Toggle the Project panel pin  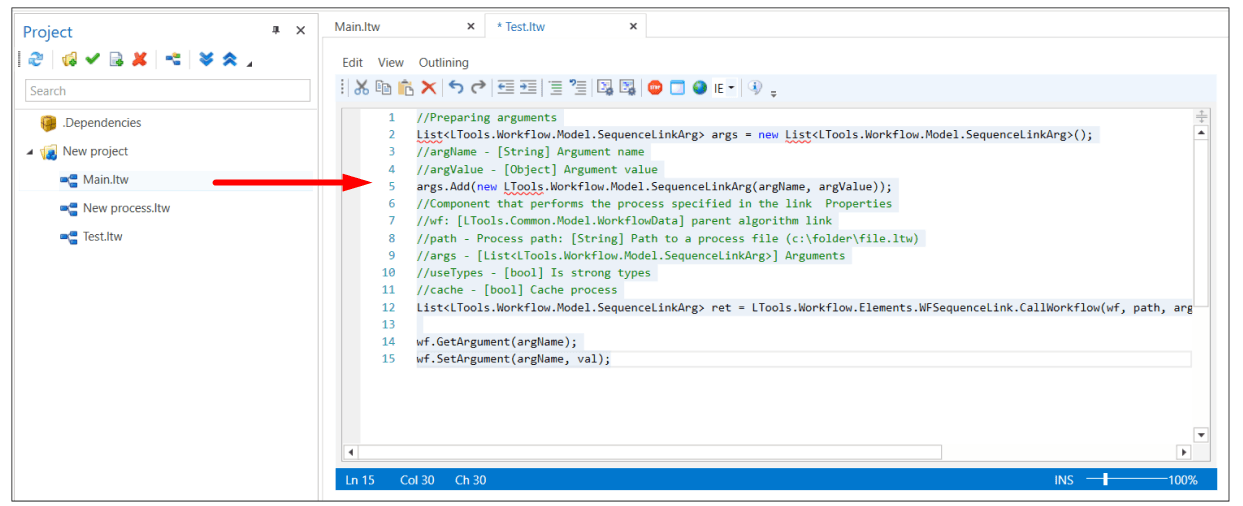pyautogui.click(x=276, y=31)
